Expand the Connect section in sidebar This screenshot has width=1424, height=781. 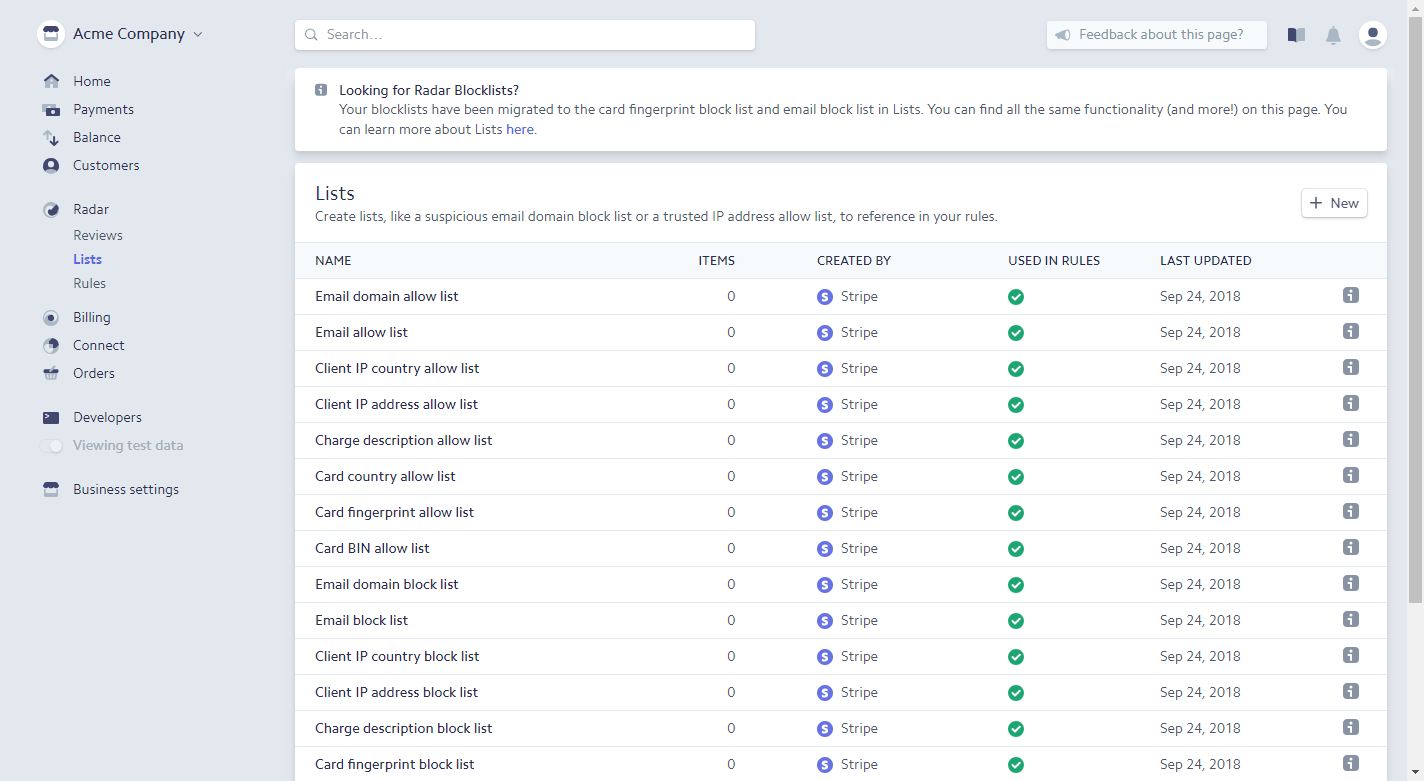tap(98, 345)
